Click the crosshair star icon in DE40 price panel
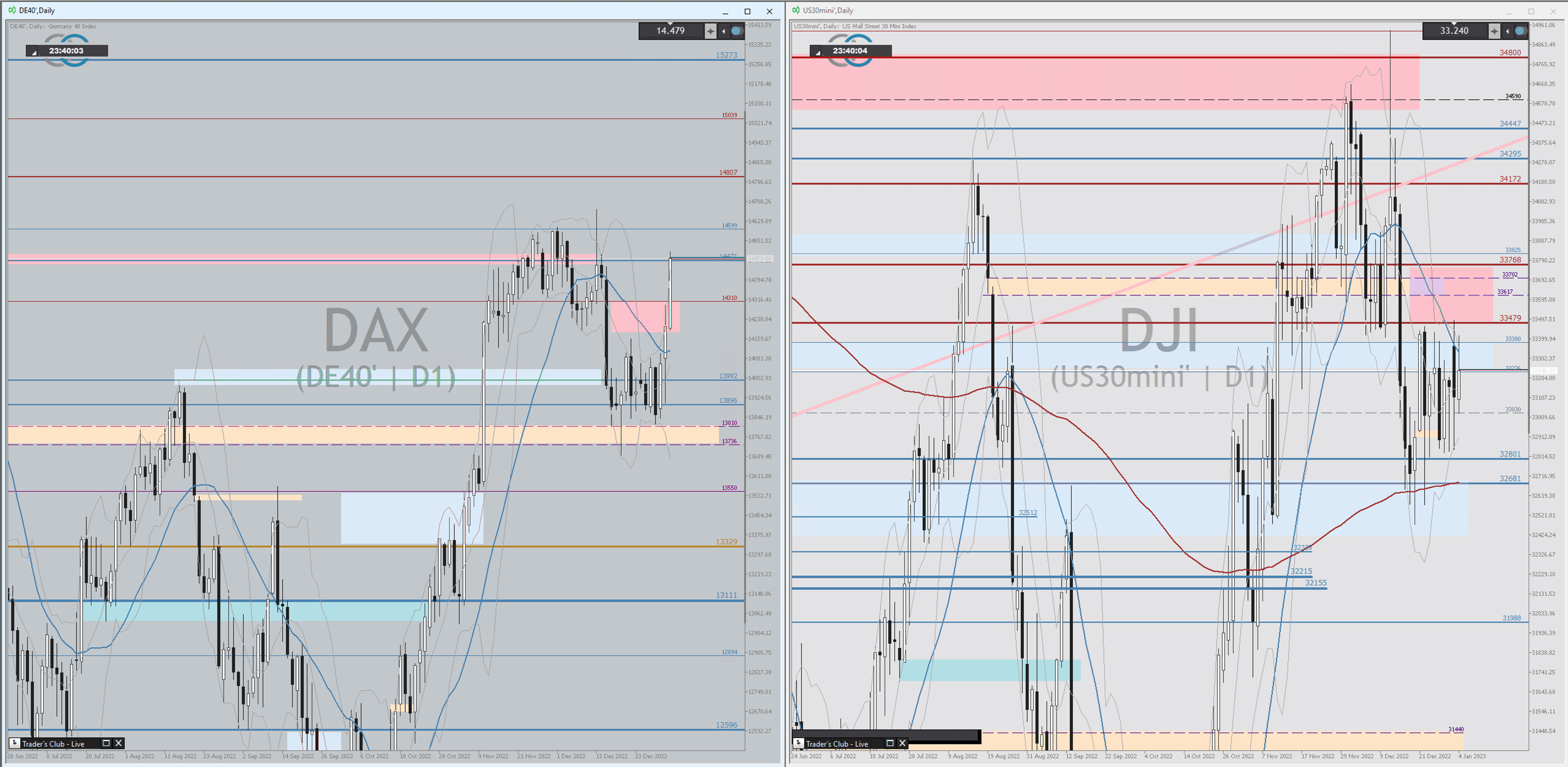1568x767 pixels. click(x=710, y=31)
